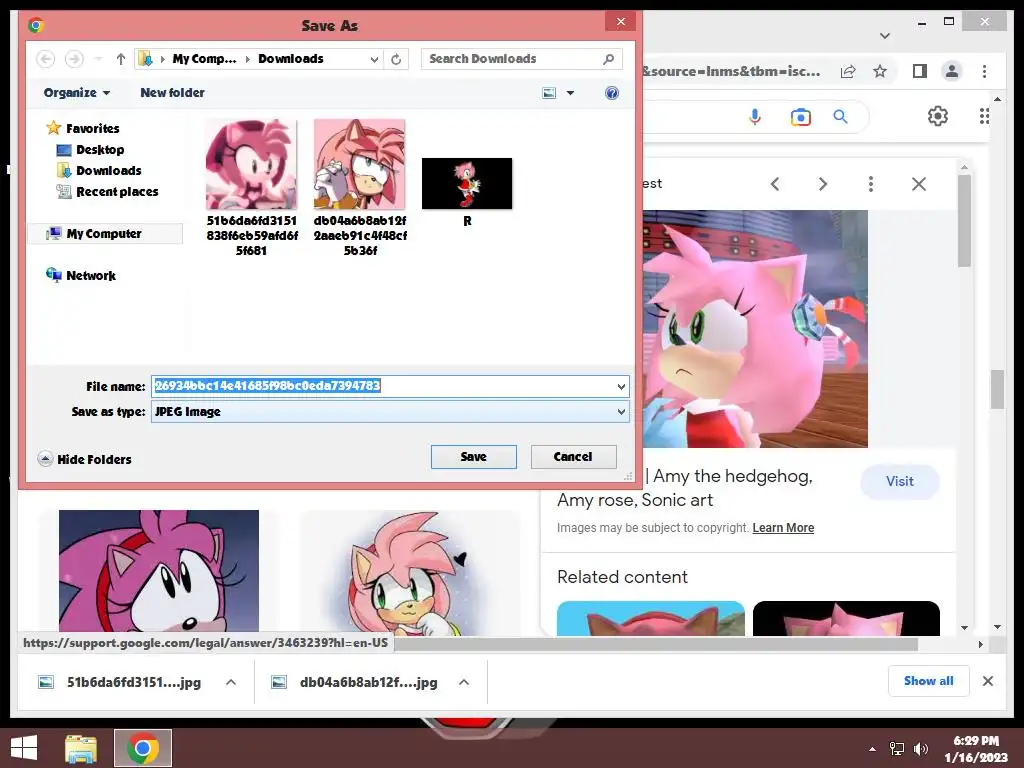Click Downloads in the address path
Viewport: 1024px width, 768px height.
[x=291, y=59]
